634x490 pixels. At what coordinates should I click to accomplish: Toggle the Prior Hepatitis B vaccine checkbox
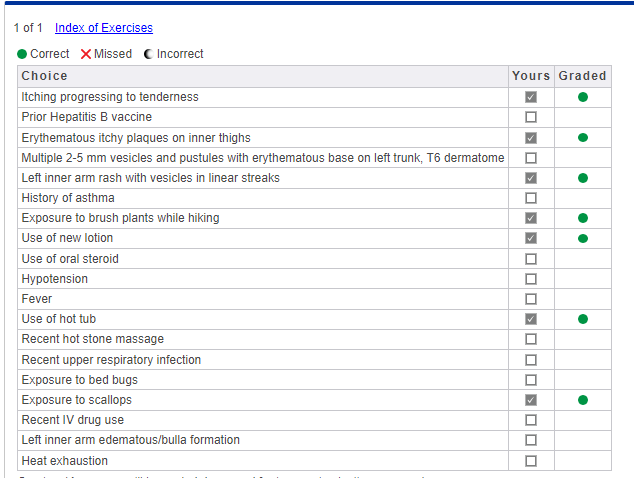tap(531, 117)
